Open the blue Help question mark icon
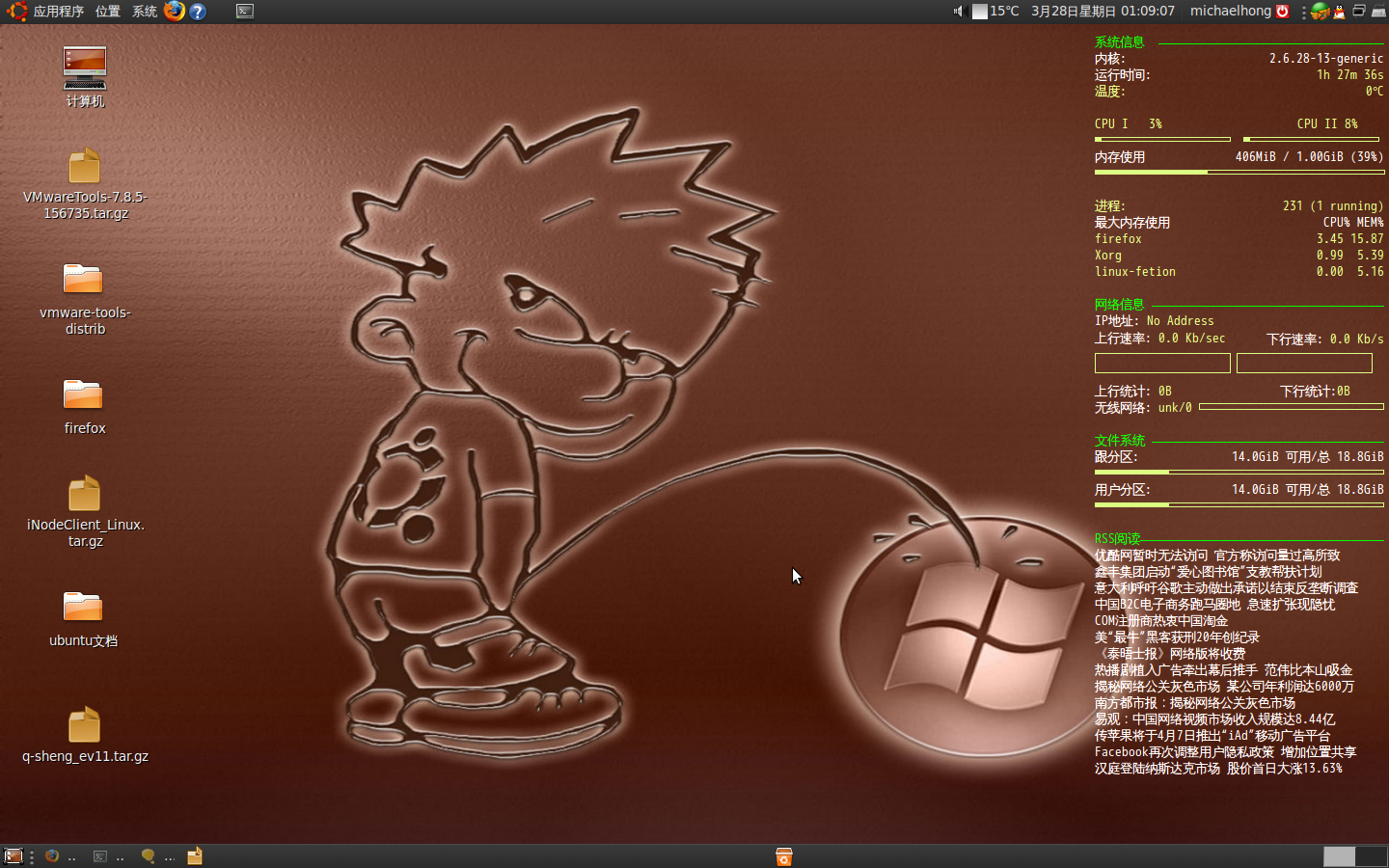Viewport: 1389px width, 868px height. [198, 12]
